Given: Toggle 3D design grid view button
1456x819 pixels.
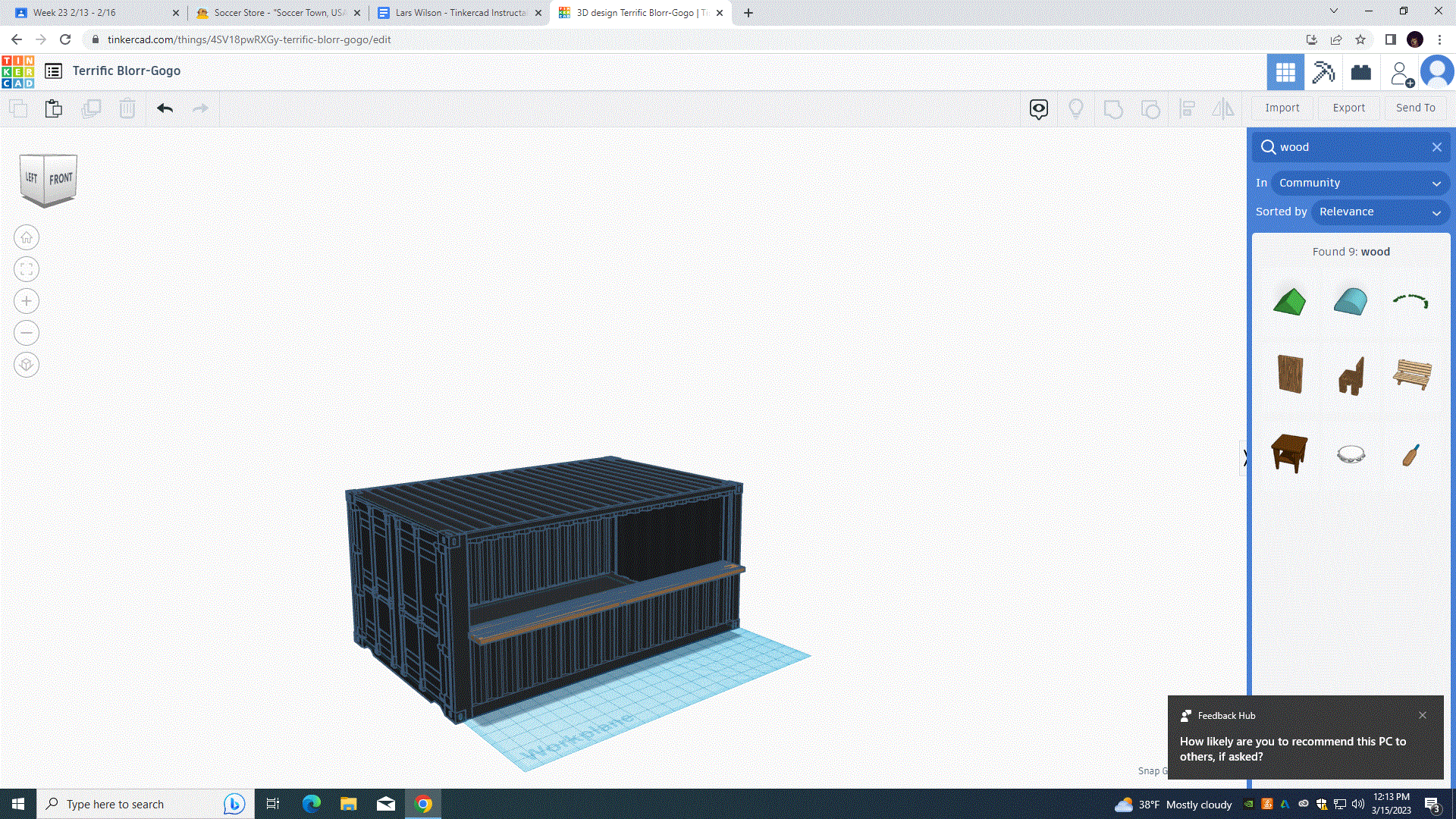Looking at the screenshot, I should pyautogui.click(x=1285, y=72).
